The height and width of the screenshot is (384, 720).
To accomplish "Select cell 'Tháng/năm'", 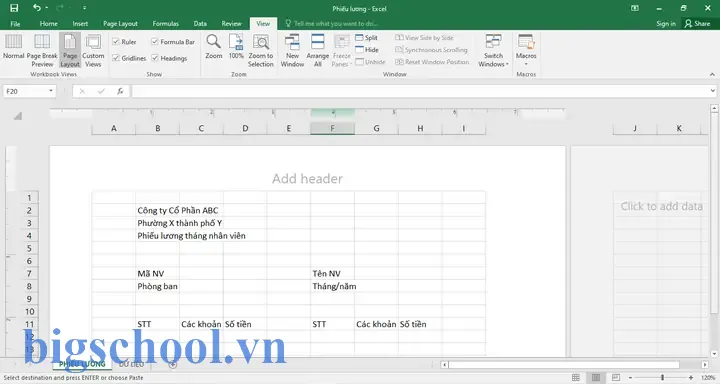I will pos(332,286).
